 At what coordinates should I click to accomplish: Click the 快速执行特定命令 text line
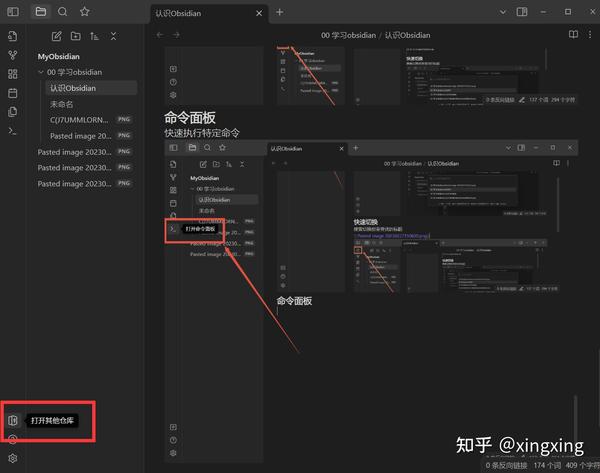click(x=202, y=133)
